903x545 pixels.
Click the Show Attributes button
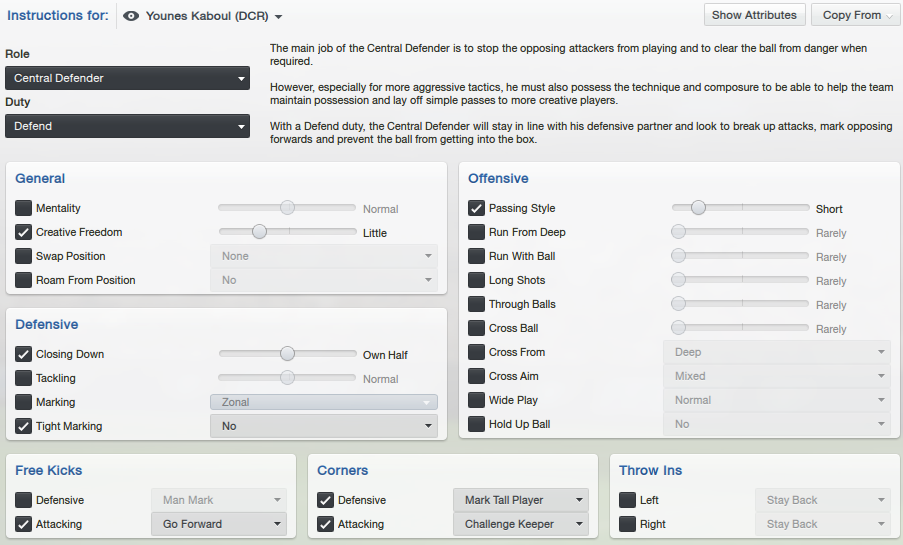coord(754,15)
